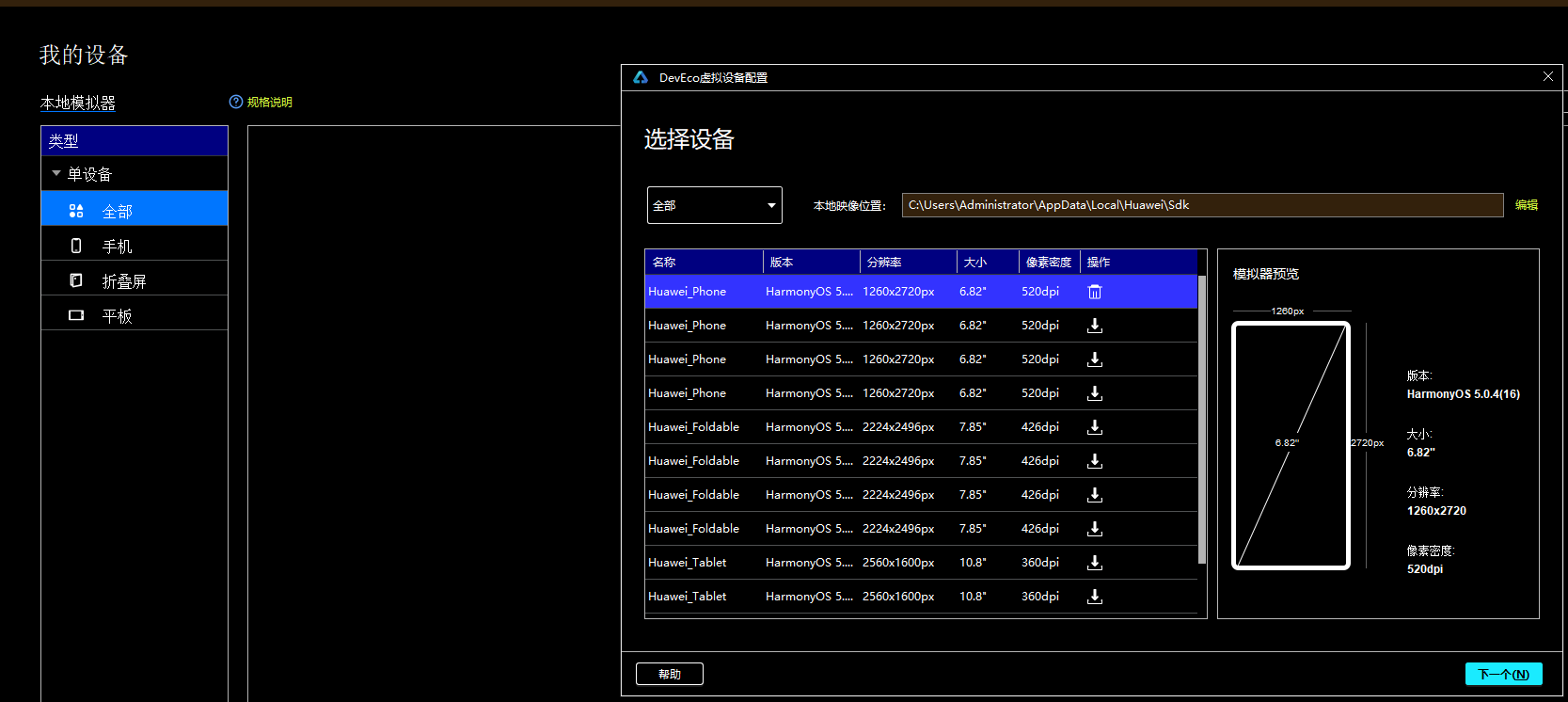1568x702 pixels.
Task: Download the second Huawei_Phone image
Action: 1095,326
